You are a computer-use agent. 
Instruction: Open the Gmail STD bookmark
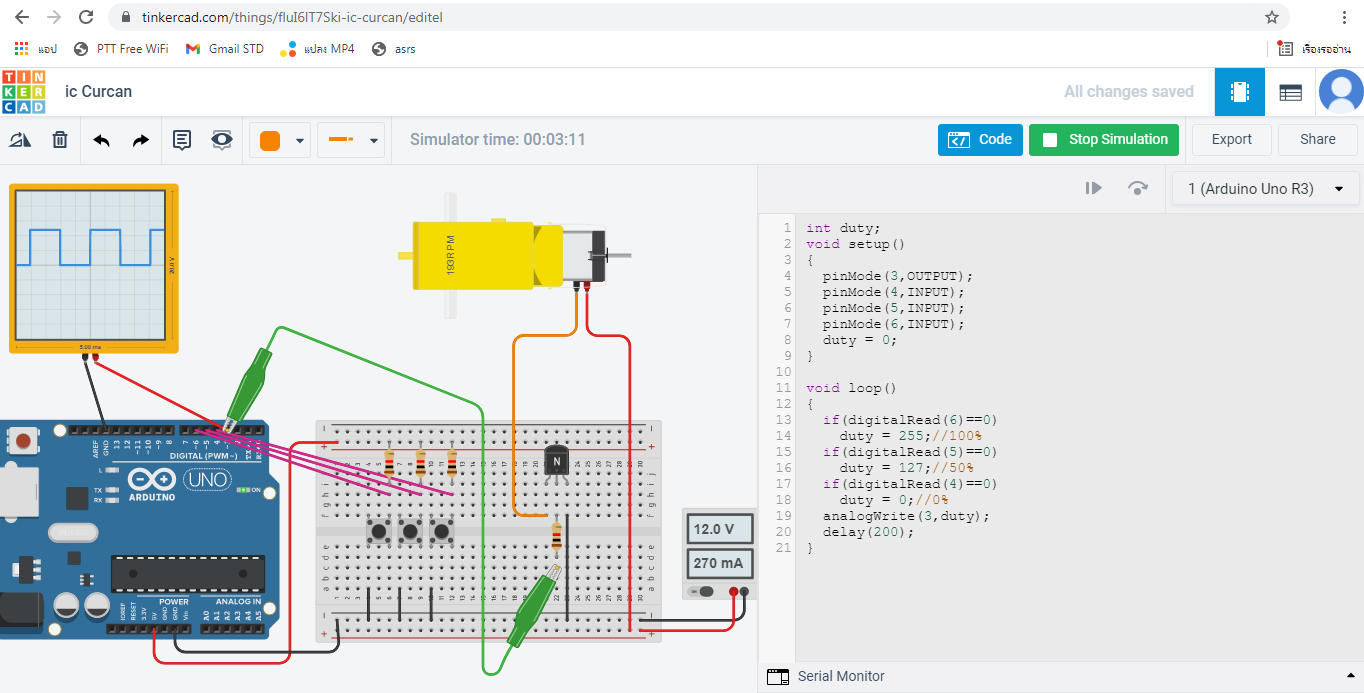225,49
